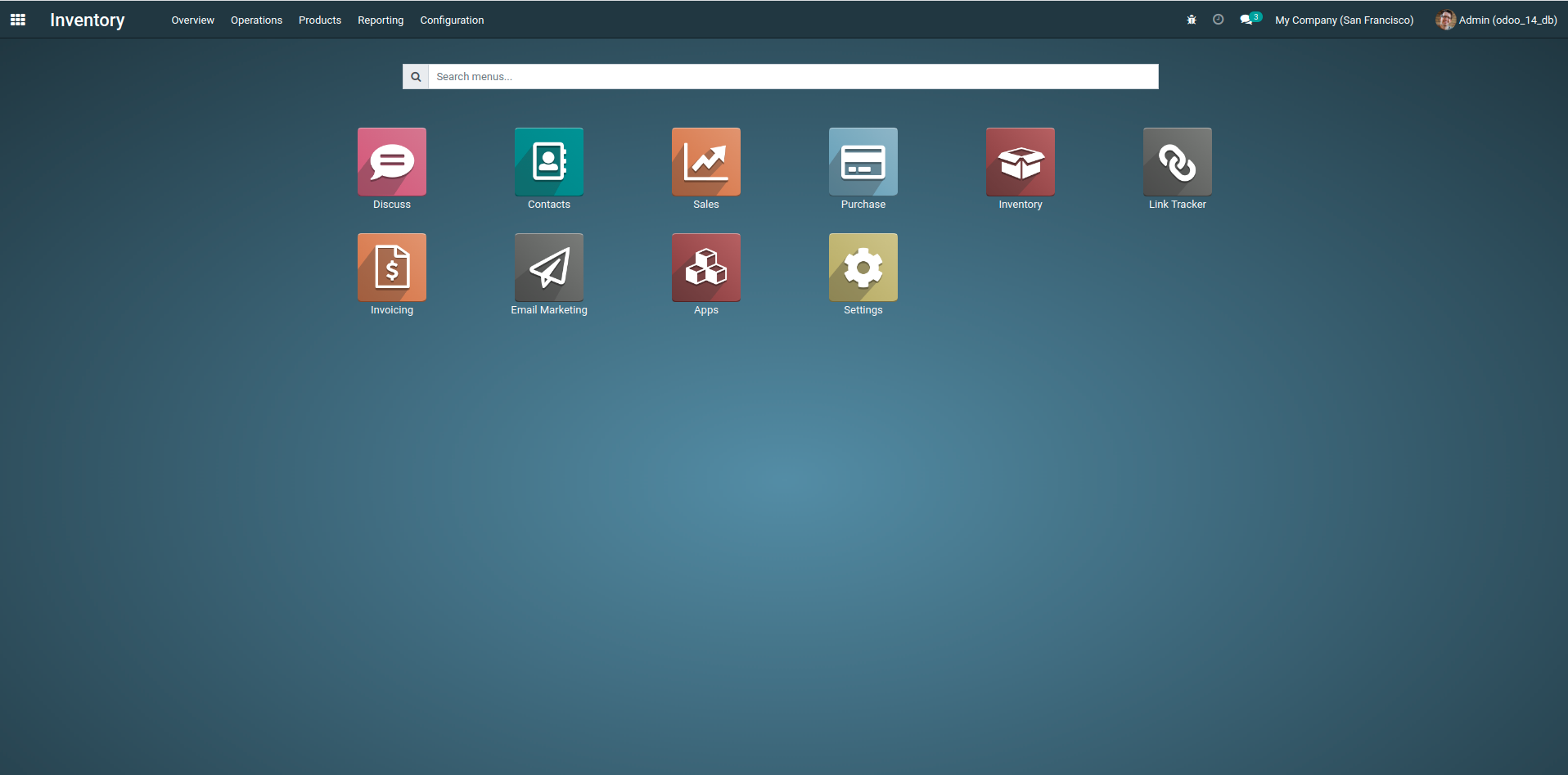The image size is (1568, 775).
Task: Focus the Search menus input field
Action: pyautogui.click(x=792, y=77)
